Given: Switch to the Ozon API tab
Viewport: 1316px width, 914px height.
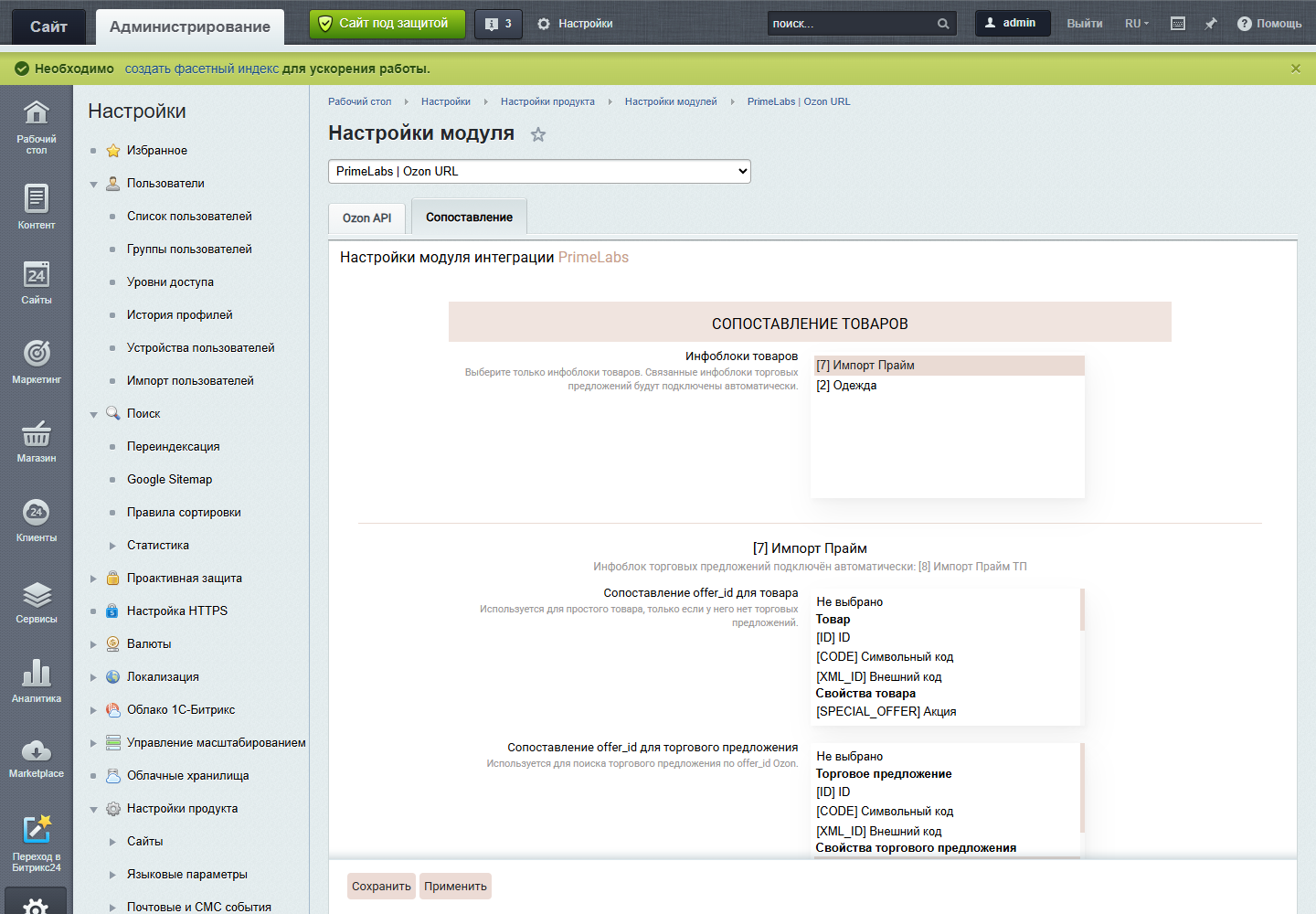Looking at the screenshot, I should [366, 218].
